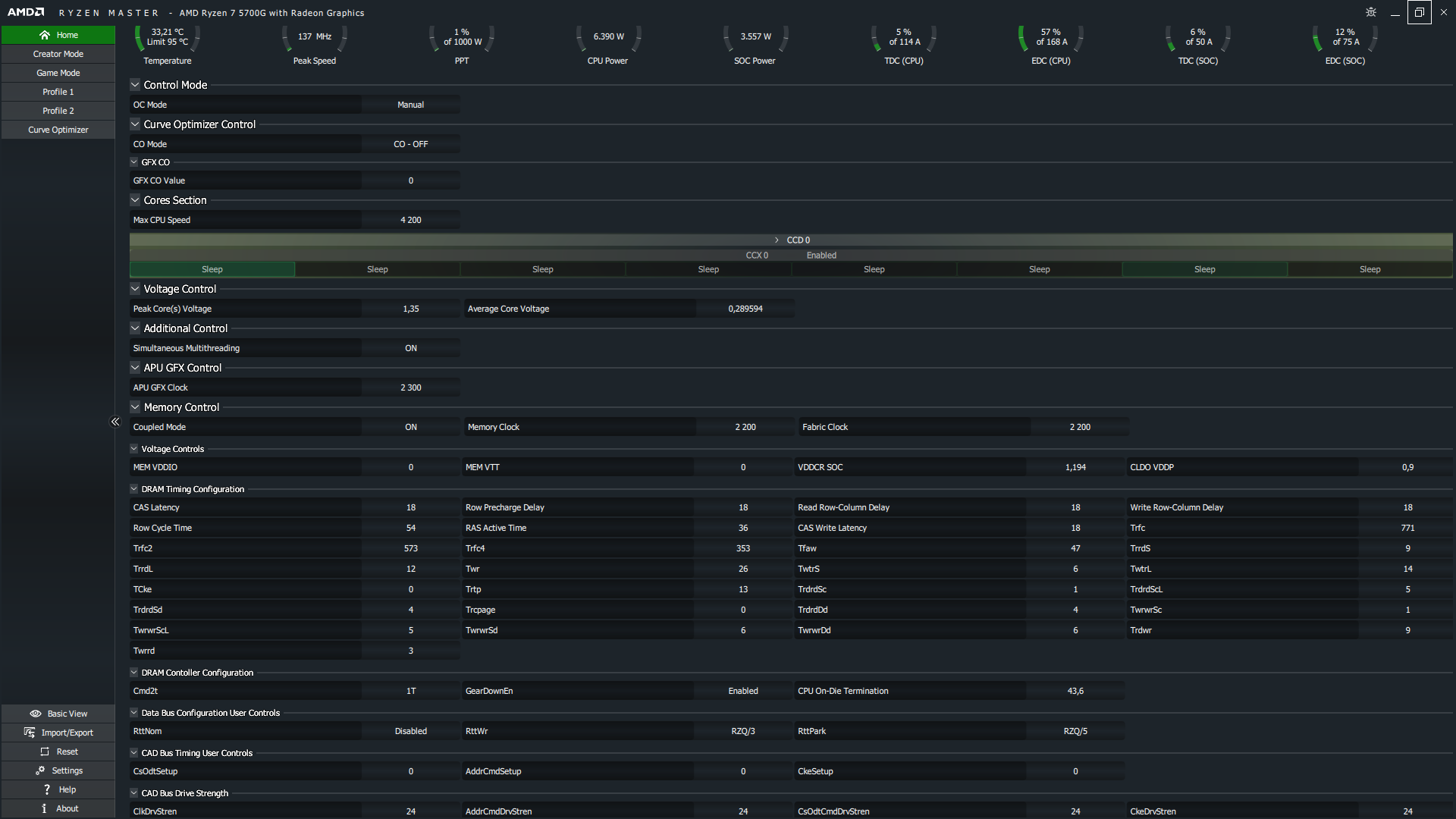Switch to Creator Mode tab
This screenshot has height=819, width=1456.
[x=58, y=54]
